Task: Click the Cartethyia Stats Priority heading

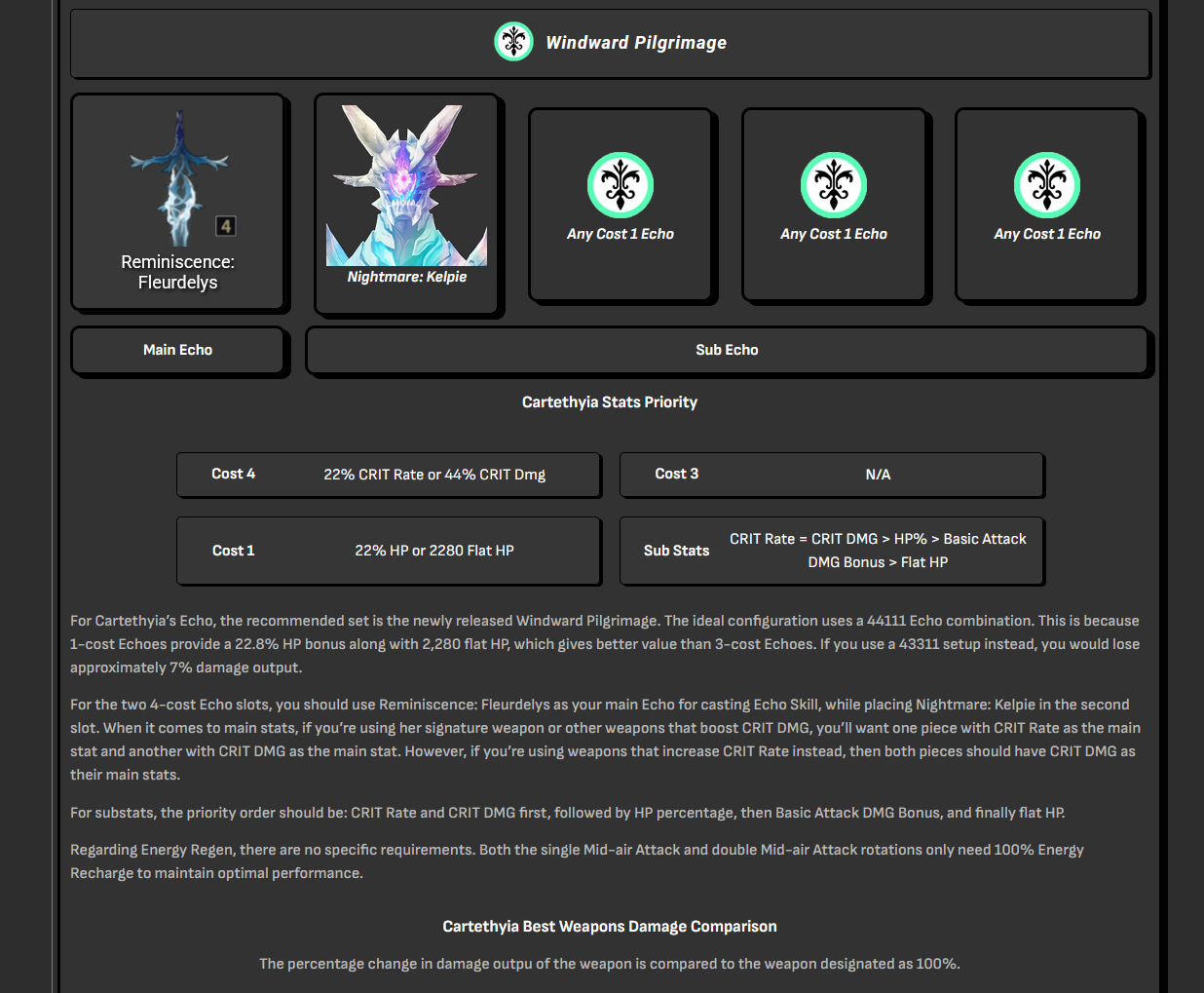Action: 610,402
